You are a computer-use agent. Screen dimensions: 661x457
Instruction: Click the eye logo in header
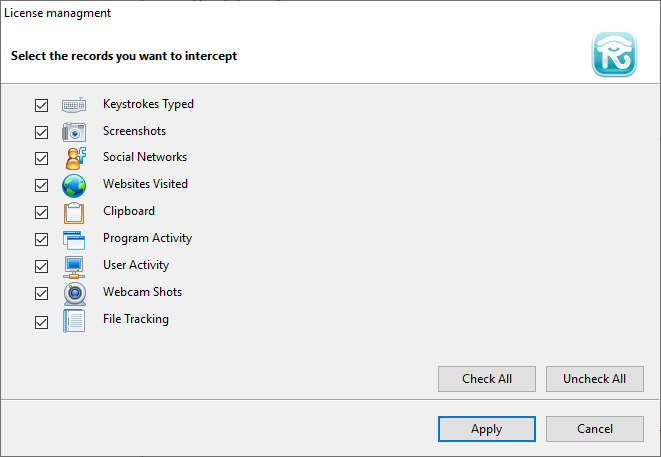pos(614,54)
